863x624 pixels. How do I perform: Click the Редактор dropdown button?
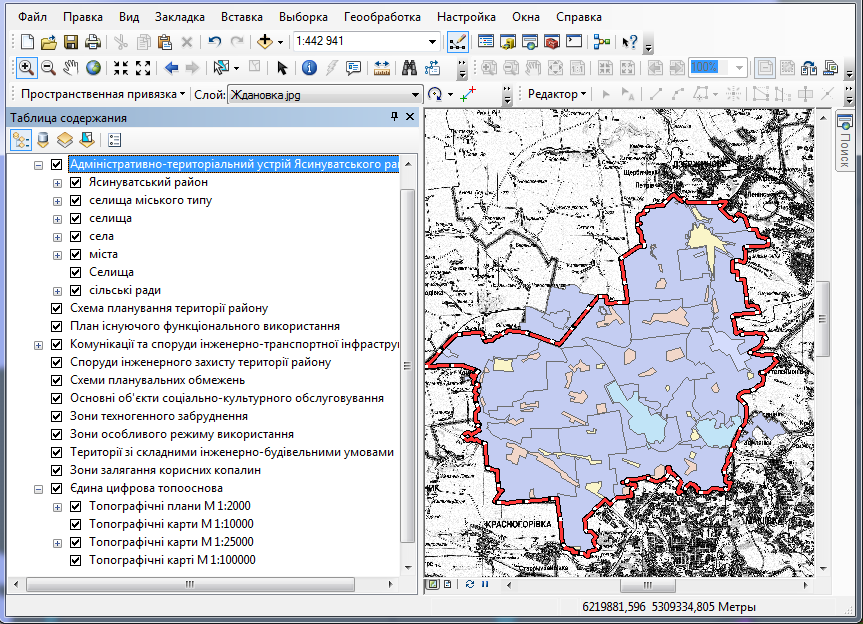pos(557,94)
